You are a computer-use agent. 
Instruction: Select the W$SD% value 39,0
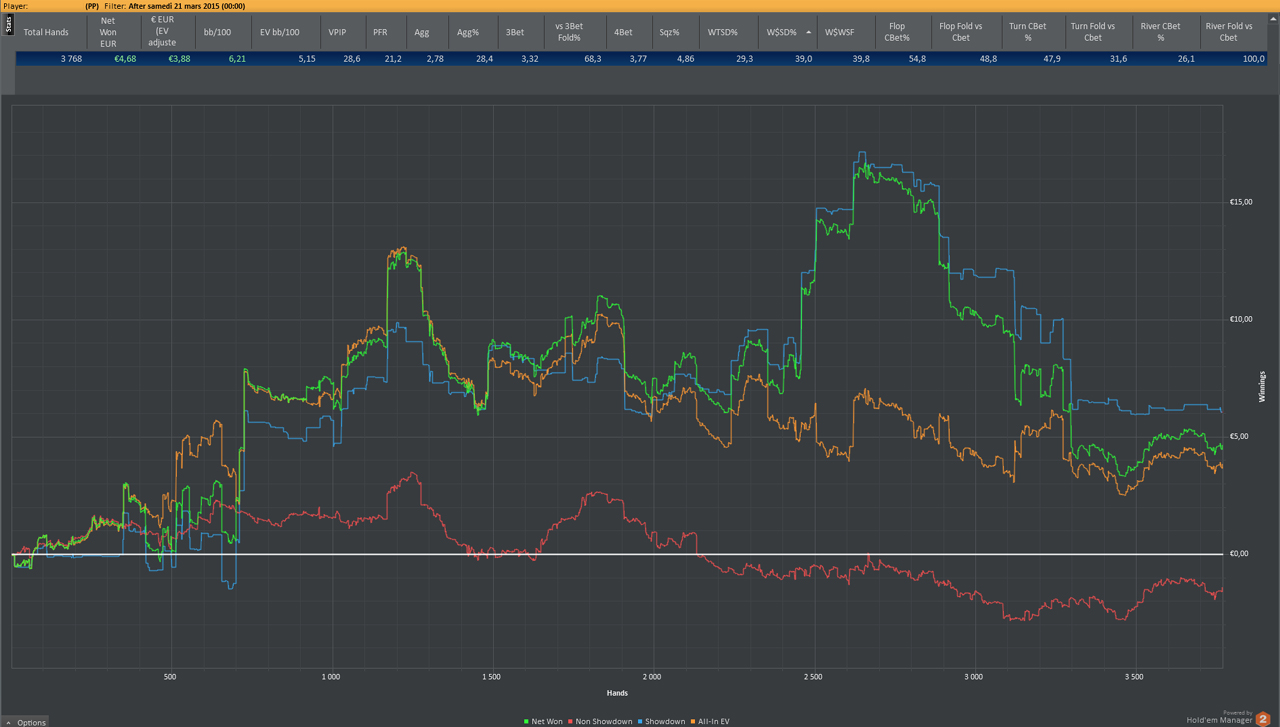coord(803,59)
